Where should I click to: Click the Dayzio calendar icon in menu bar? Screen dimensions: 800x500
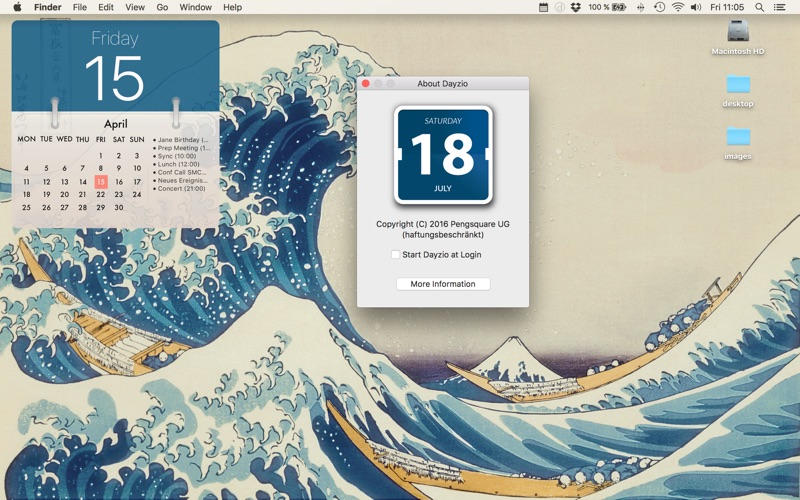tap(543, 7)
